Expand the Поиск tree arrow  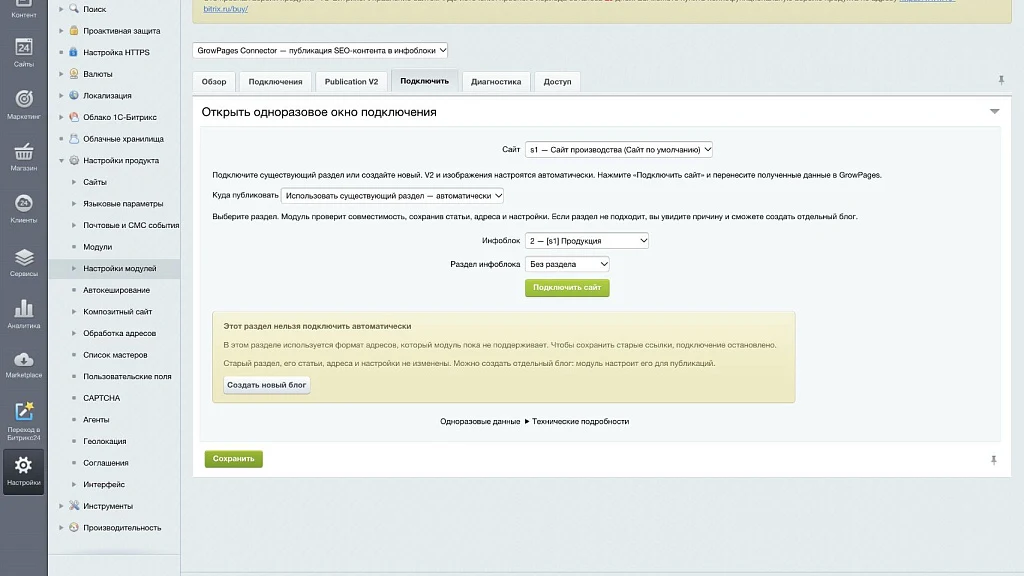tap(61, 9)
